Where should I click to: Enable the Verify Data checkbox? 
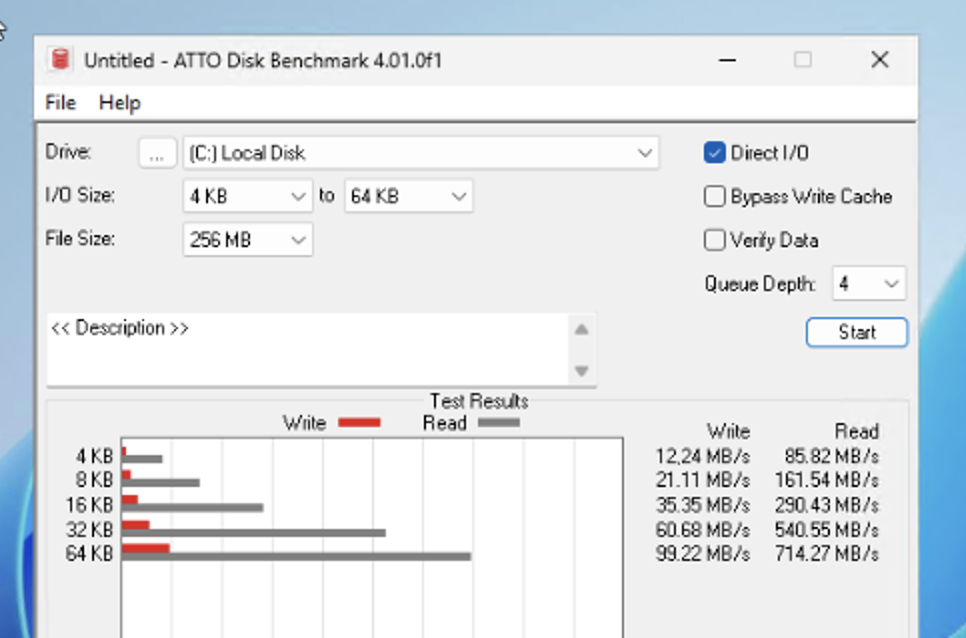coord(715,240)
